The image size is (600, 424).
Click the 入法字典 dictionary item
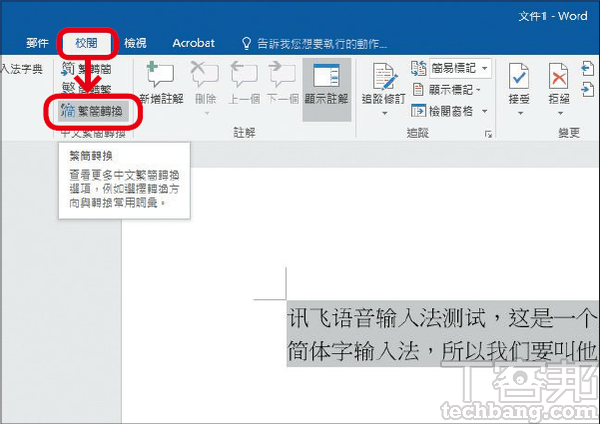click(21, 69)
